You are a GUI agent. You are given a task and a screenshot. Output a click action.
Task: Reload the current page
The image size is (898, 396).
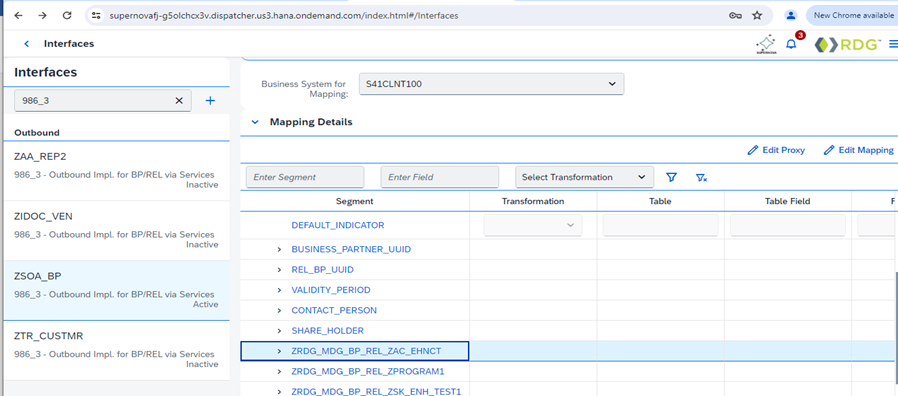(67, 15)
